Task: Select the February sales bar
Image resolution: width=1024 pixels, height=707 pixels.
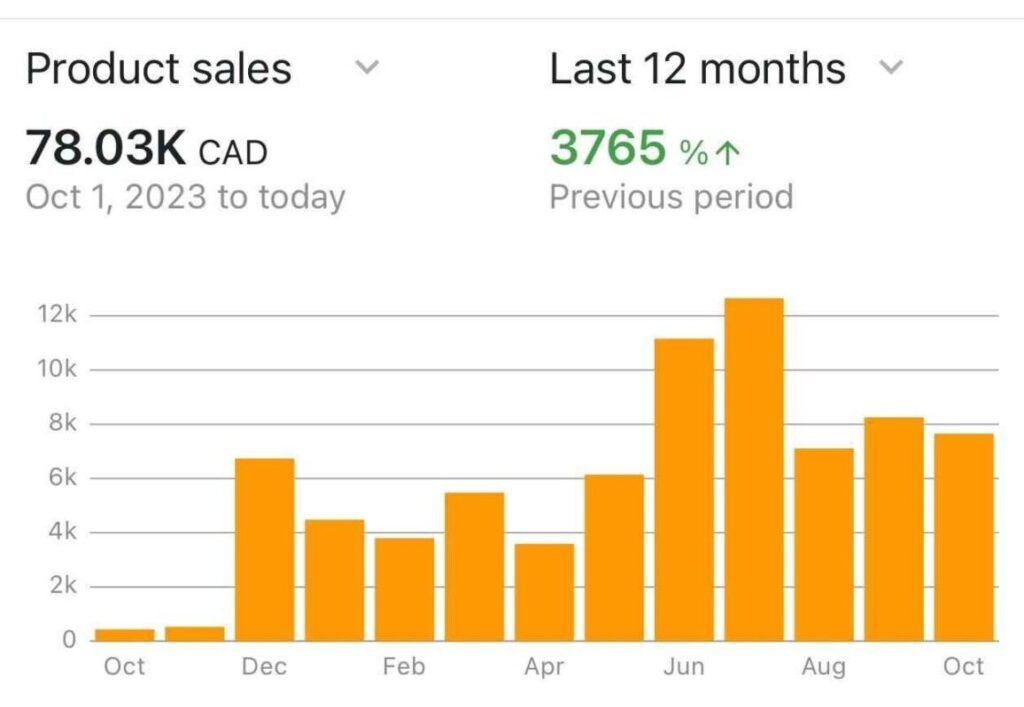Action: point(405,589)
